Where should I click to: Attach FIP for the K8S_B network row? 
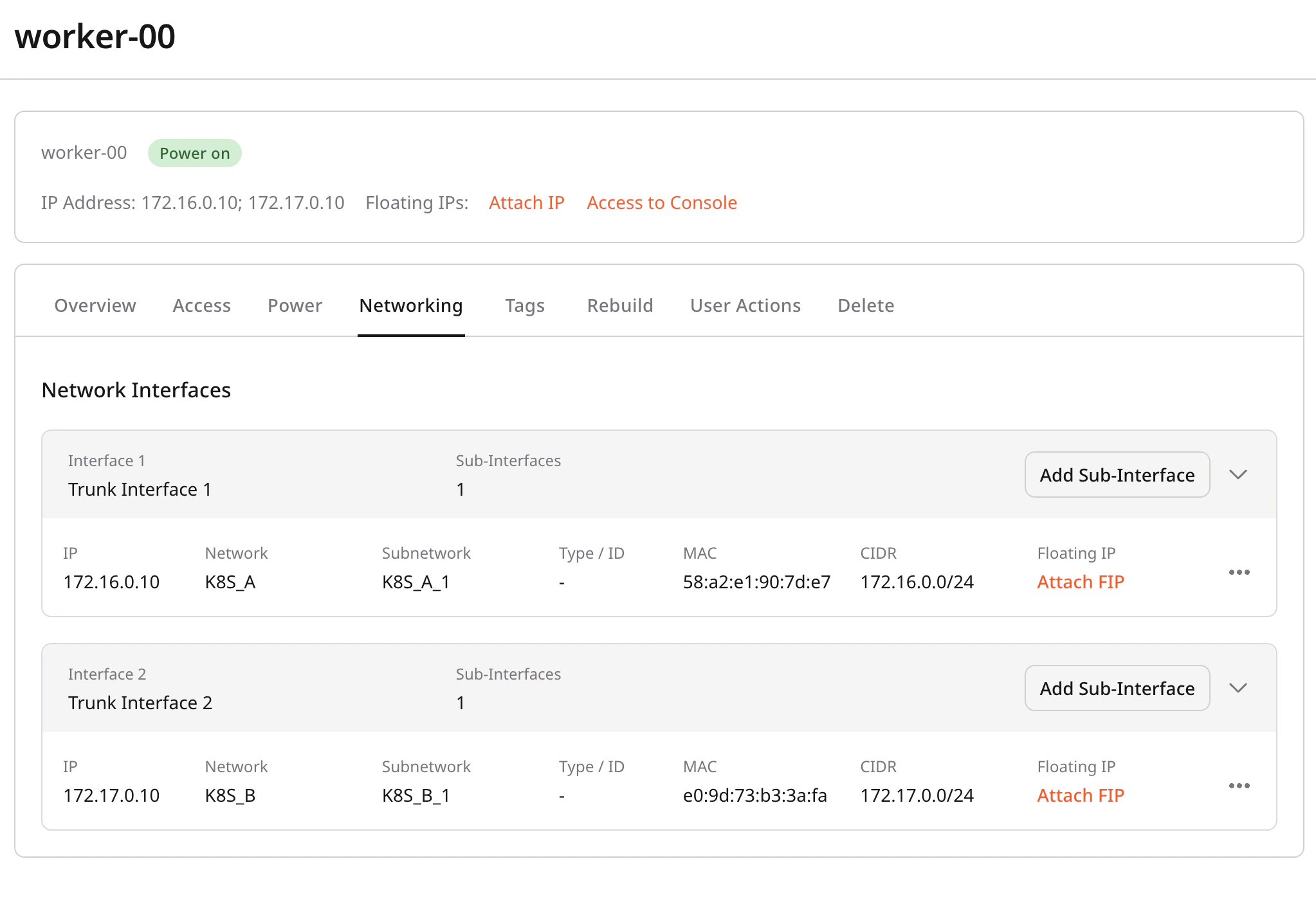pos(1081,795)
